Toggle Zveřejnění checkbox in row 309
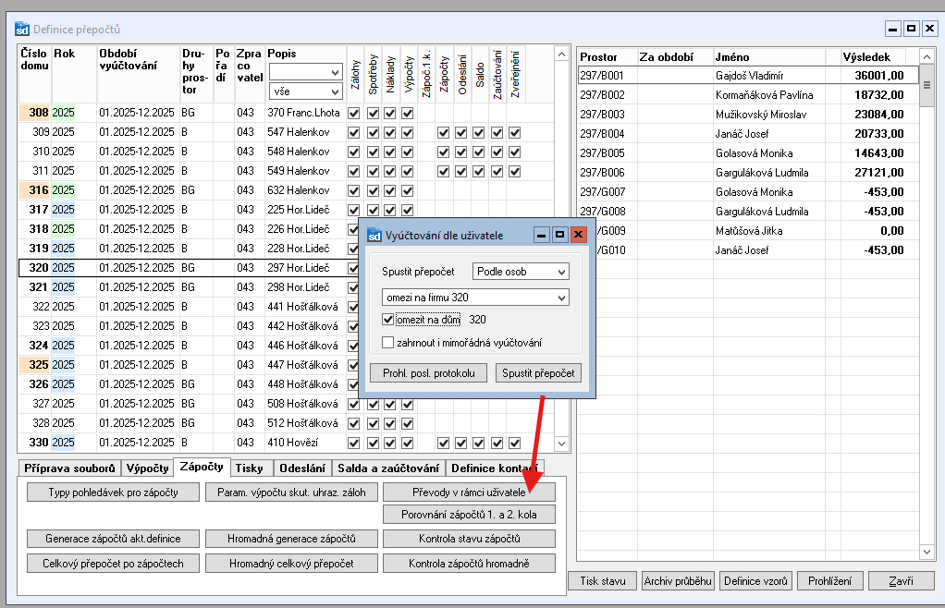This screenshot has height=608, width=945. pos(515,133)
